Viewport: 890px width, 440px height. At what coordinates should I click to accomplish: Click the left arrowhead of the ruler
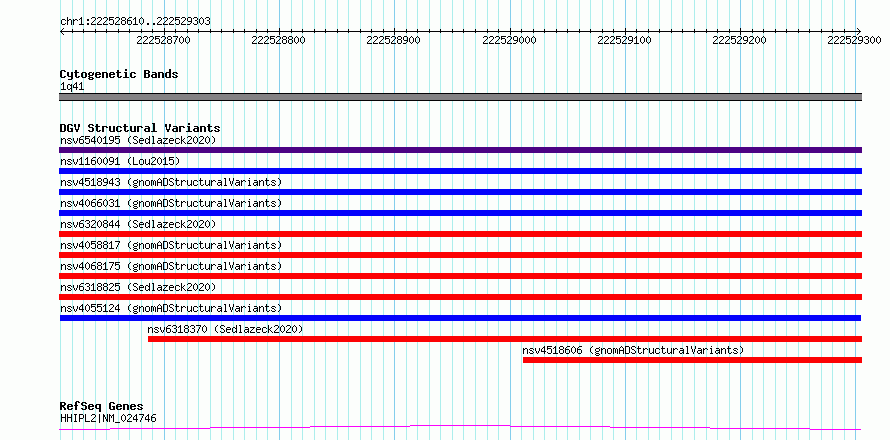click(62, 31)
